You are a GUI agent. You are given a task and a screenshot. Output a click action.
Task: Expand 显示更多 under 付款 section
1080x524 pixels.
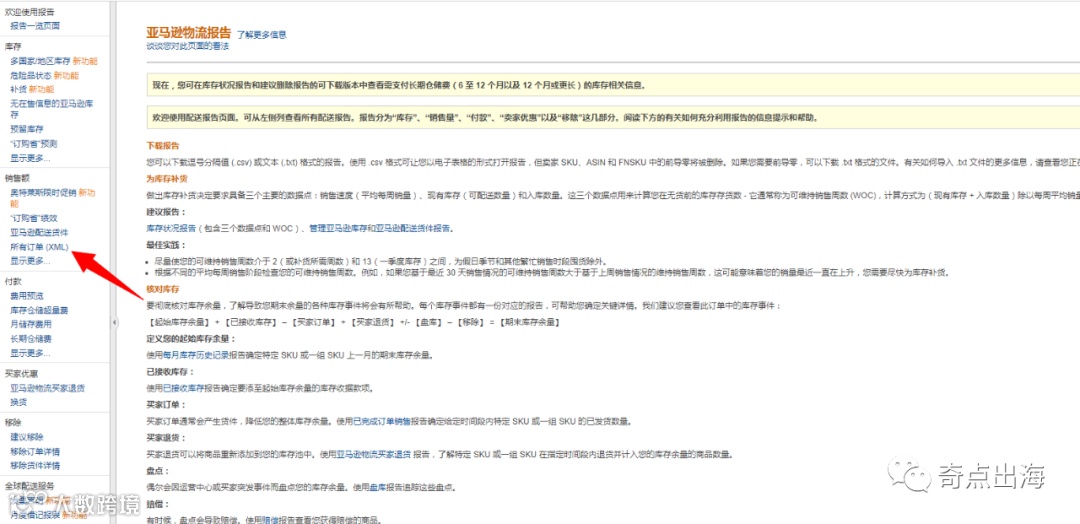coord(30,353)
